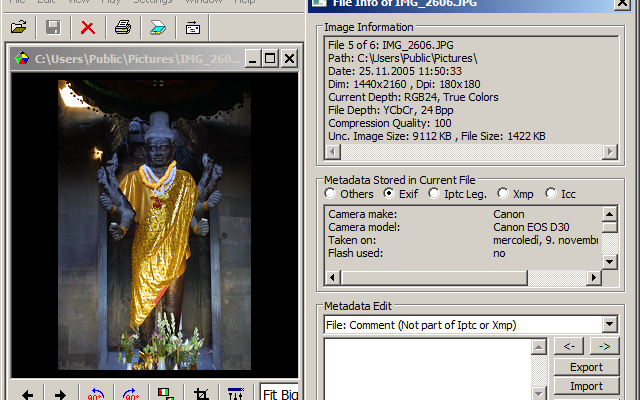Click the 'Taken on:' metadata row
The image size is (640, 400).
[463, 240]
